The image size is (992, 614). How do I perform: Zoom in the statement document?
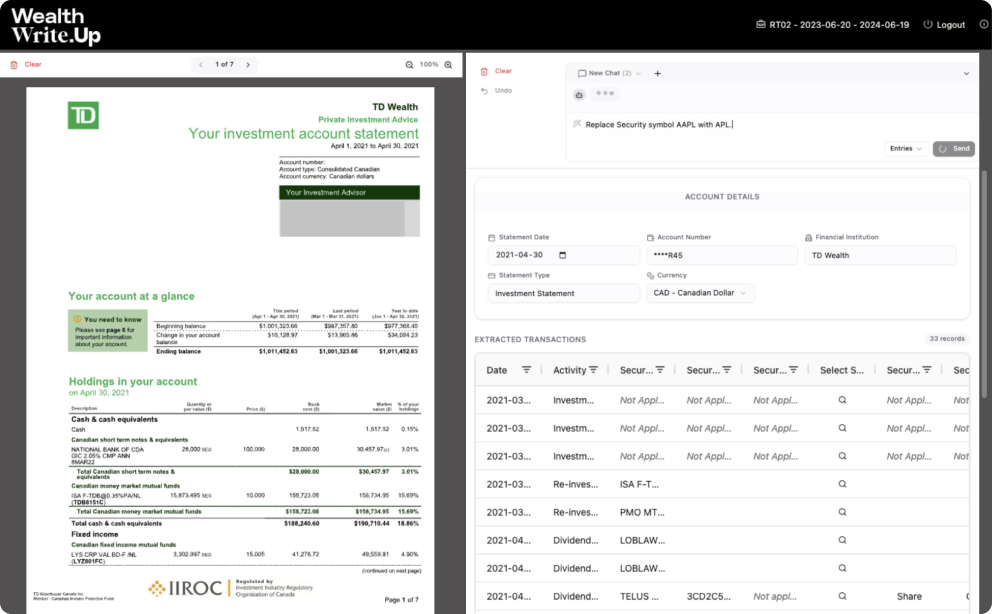(x=448, y=64)
